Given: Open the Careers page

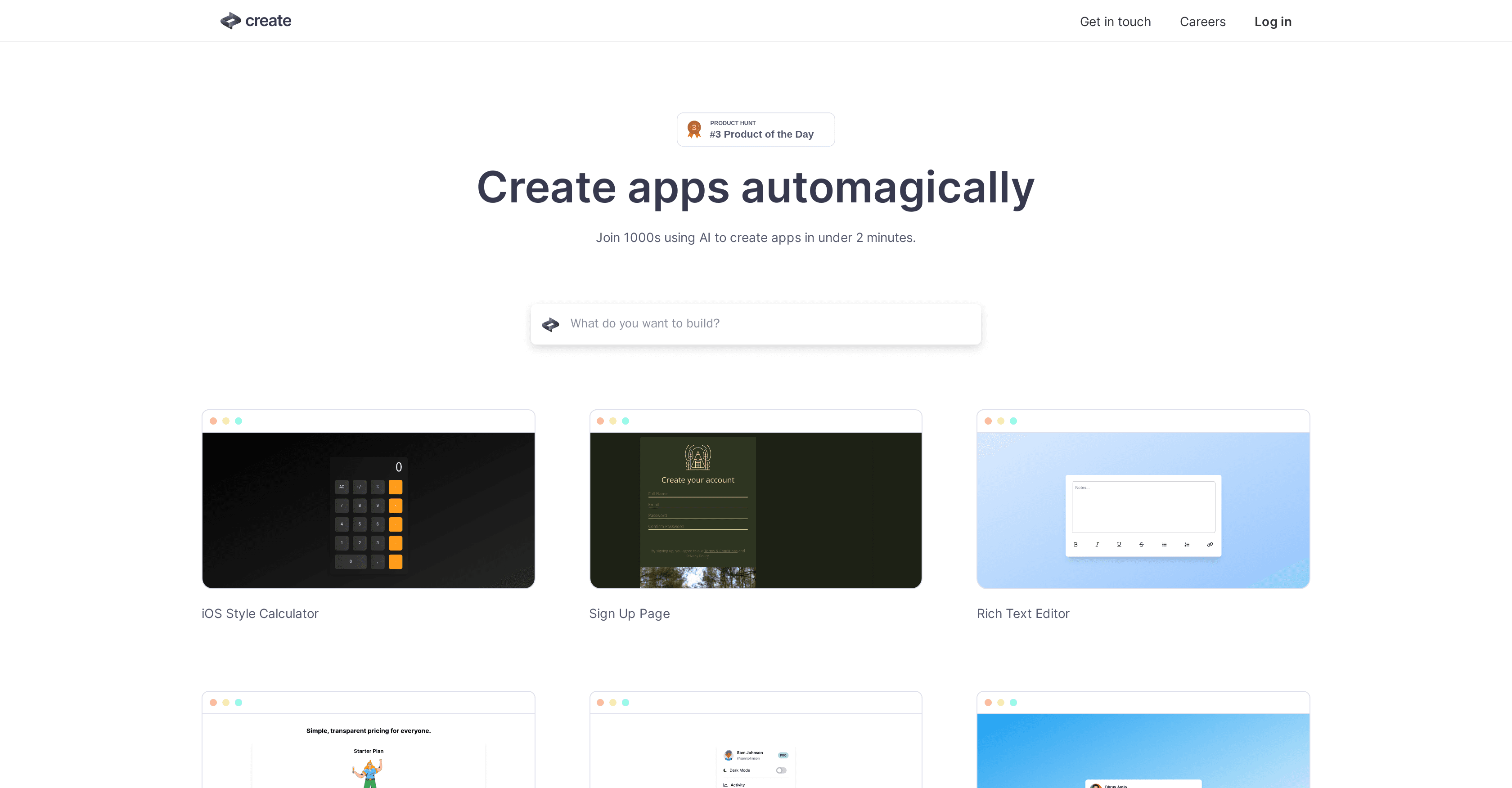Looking at the screenshot, I should [1203, 22].
